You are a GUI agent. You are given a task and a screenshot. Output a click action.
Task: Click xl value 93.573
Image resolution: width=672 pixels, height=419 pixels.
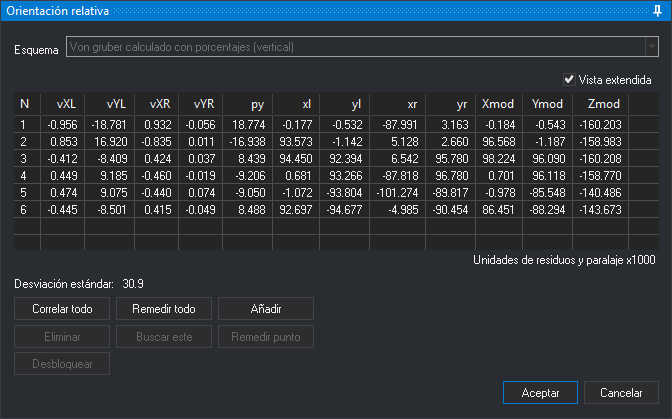pyautogui.click(x=296, y=142)
